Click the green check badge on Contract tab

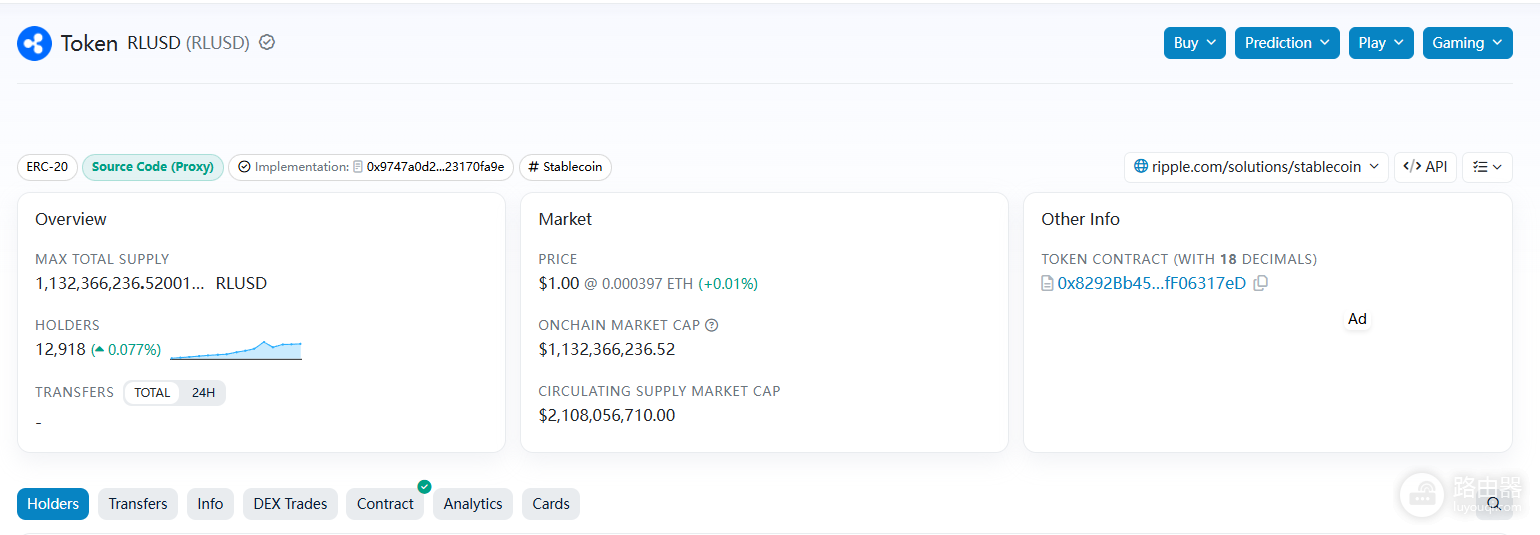point(424,487)
